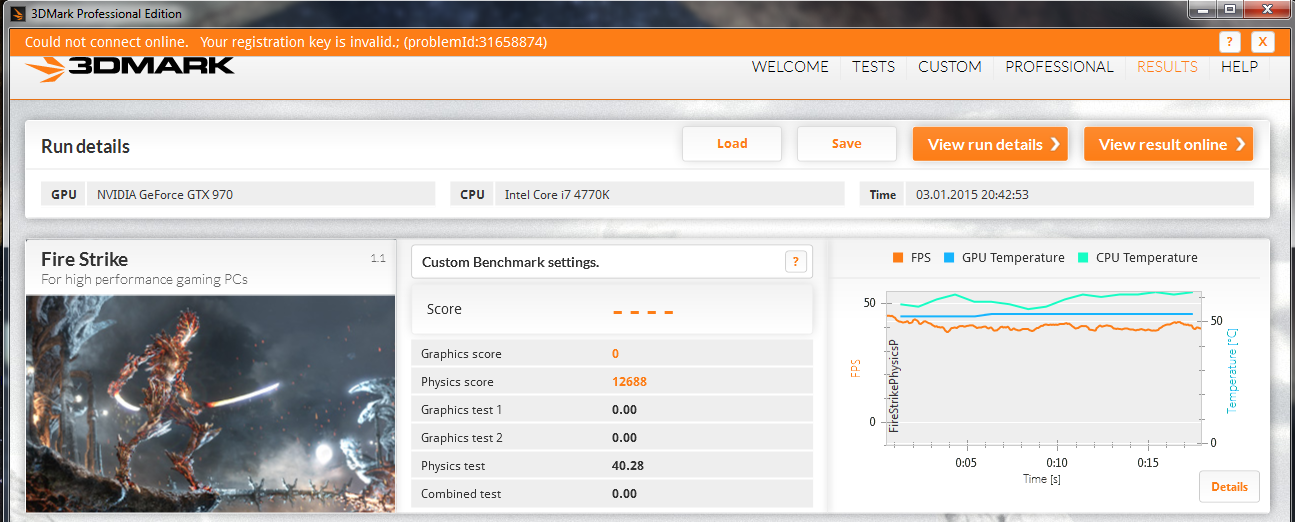Toggle the FPS legend swatch
This screenshot has height=522, width=1295.
(x=897, y=258)
